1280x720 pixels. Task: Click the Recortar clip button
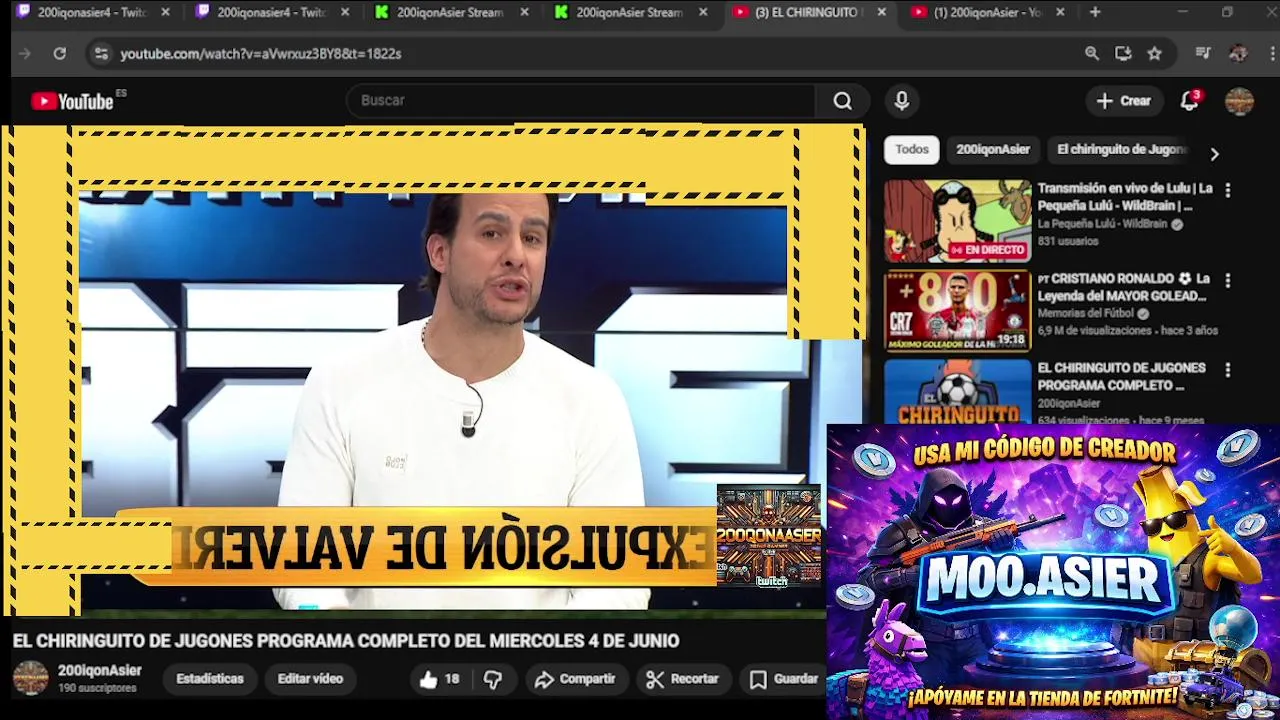[x=682, y=679]
